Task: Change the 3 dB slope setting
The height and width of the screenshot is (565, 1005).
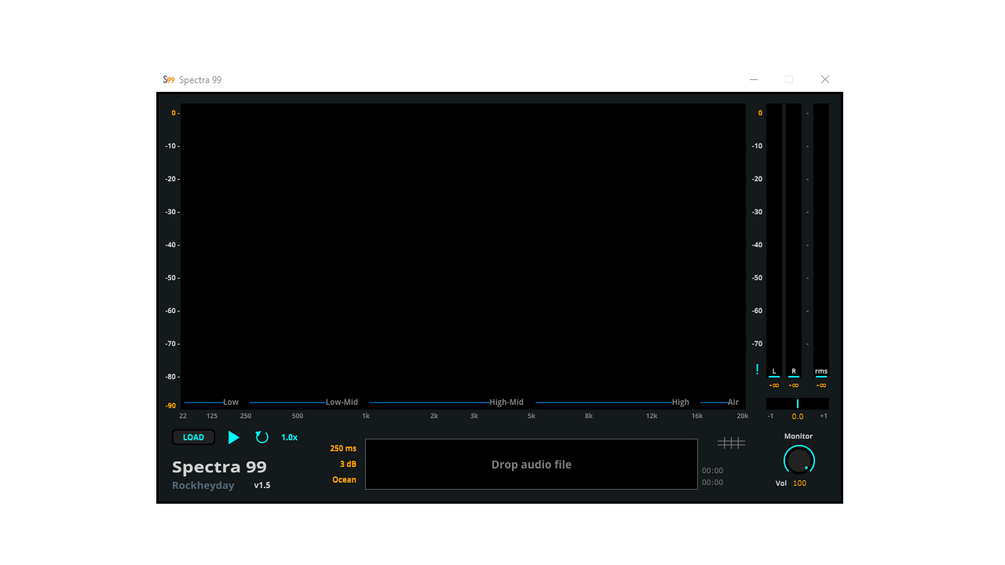Action: tap(347, 464)
